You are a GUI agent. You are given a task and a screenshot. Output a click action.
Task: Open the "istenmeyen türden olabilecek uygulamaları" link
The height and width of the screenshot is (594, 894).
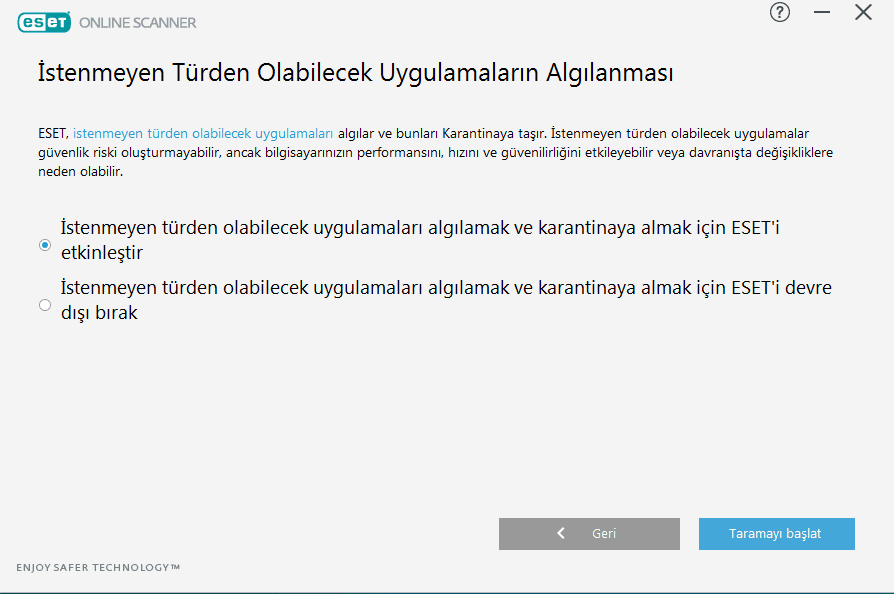[x=203, y=133]
